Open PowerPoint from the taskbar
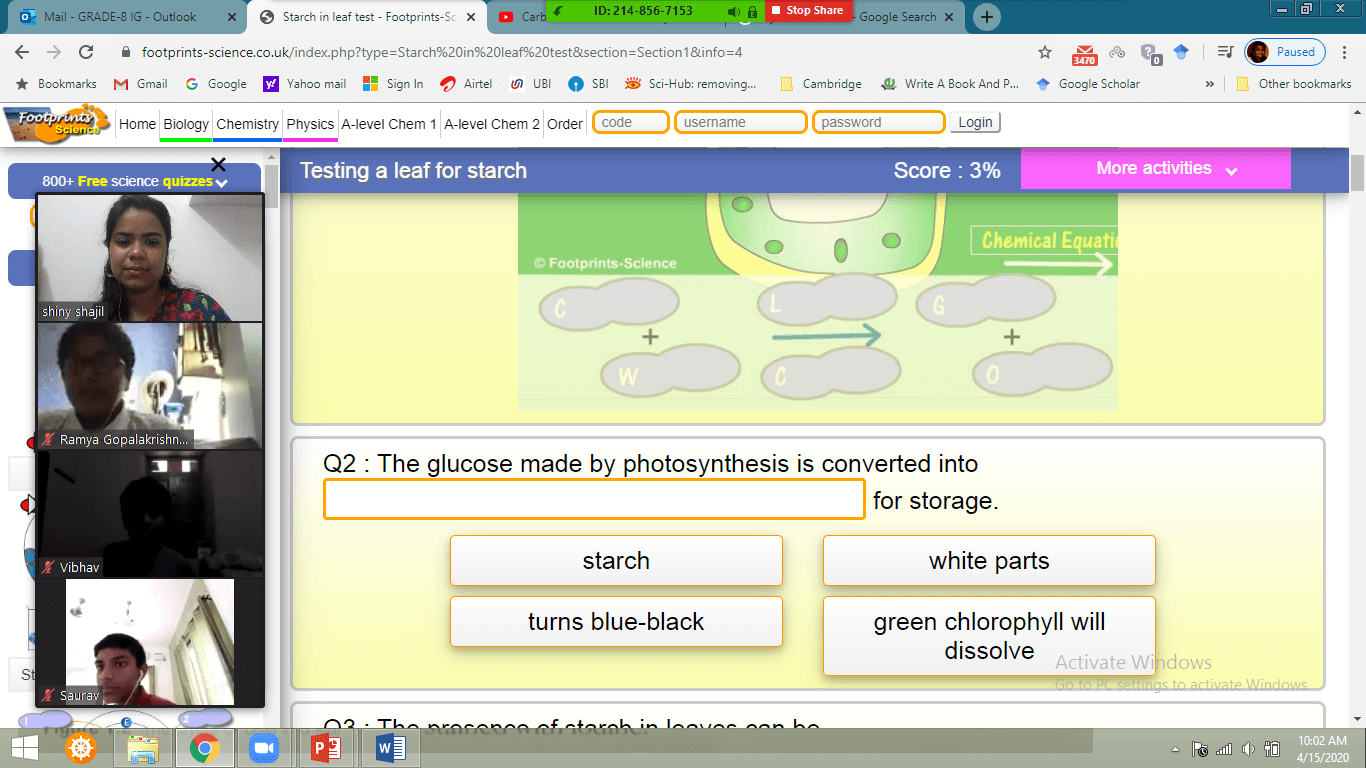Viewport: 1366px width, 768px height. coord(326,748)
